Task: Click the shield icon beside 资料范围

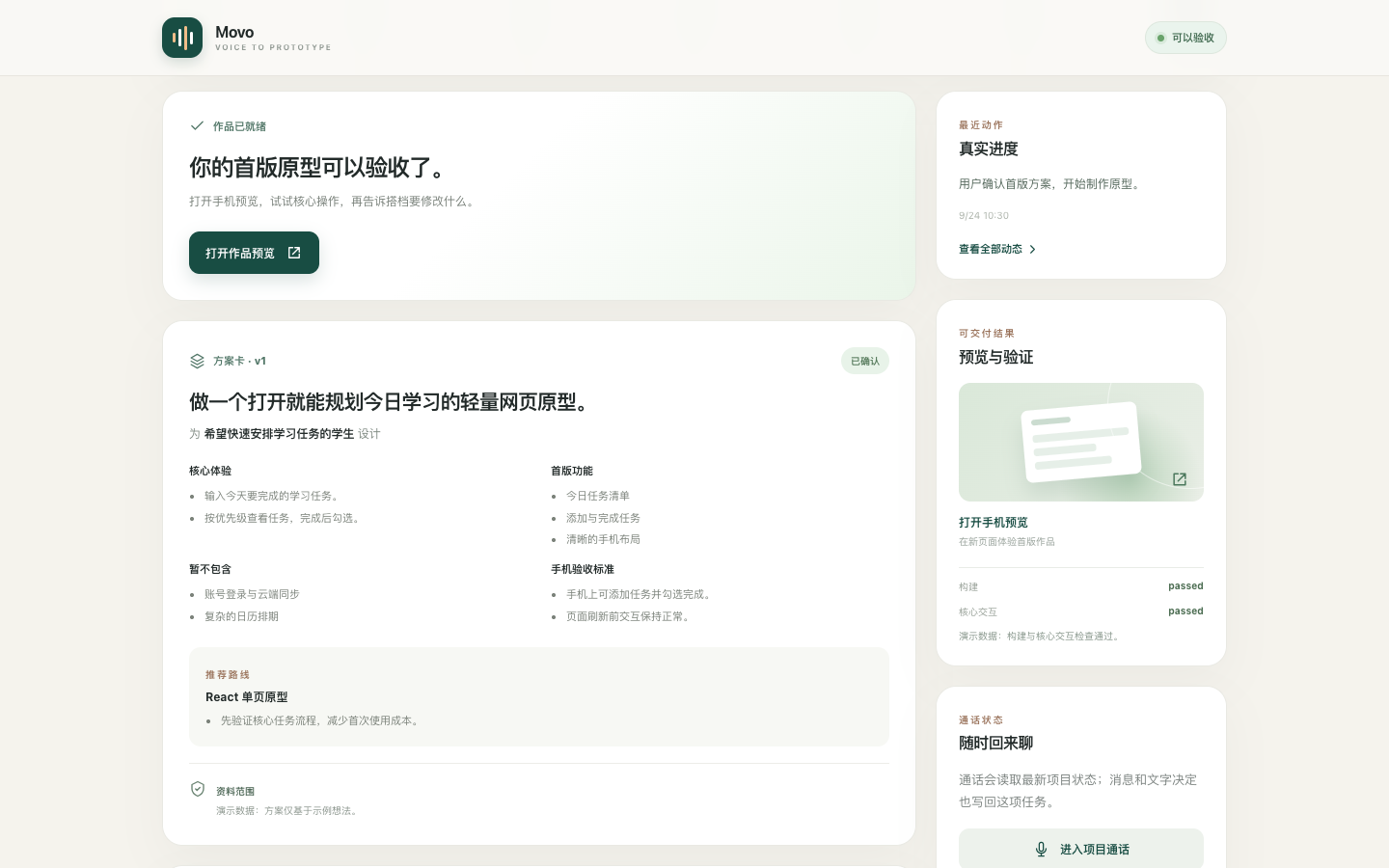Action: 198,789
